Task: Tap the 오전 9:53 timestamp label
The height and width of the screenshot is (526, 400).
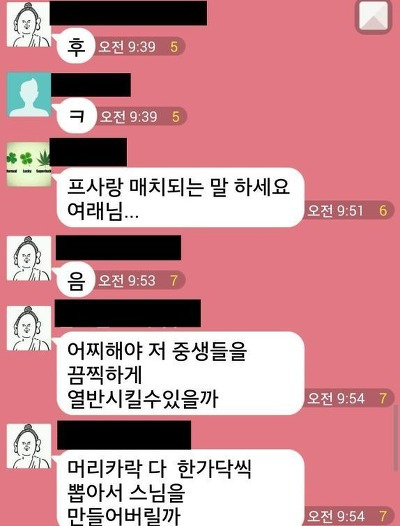Action: pos(127,280)
